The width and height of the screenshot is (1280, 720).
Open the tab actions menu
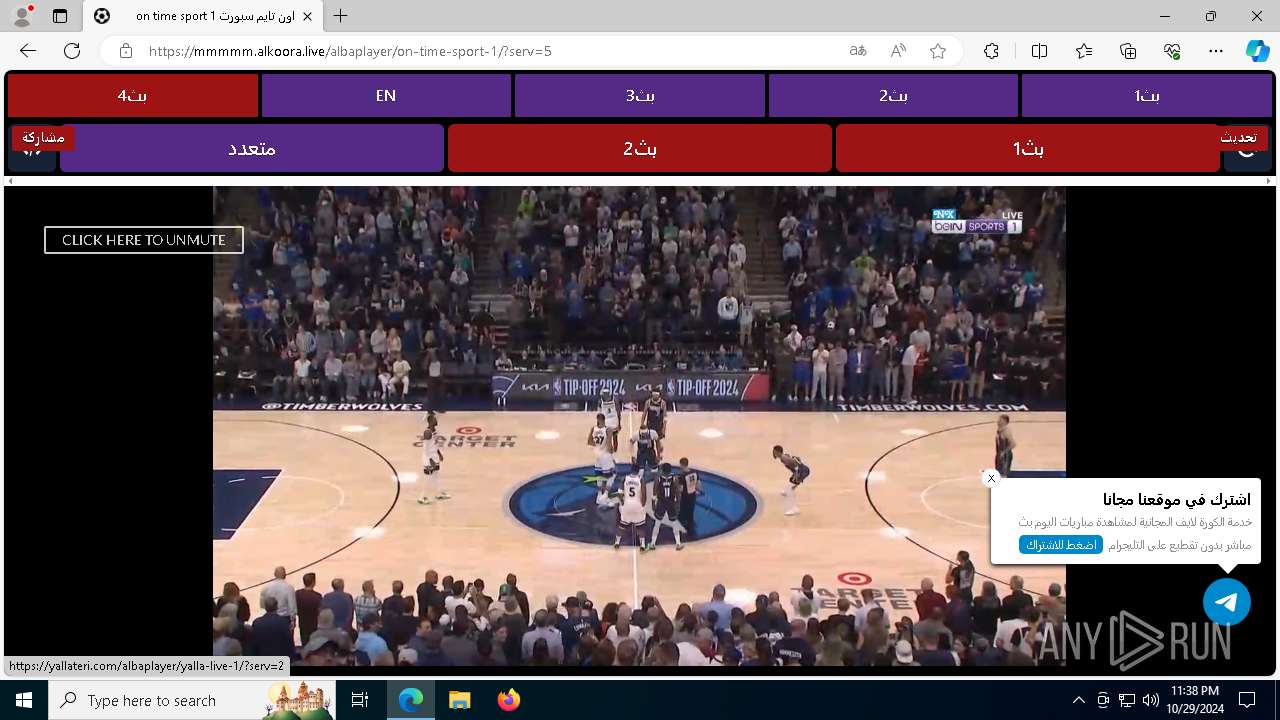[x=60, y=16]
